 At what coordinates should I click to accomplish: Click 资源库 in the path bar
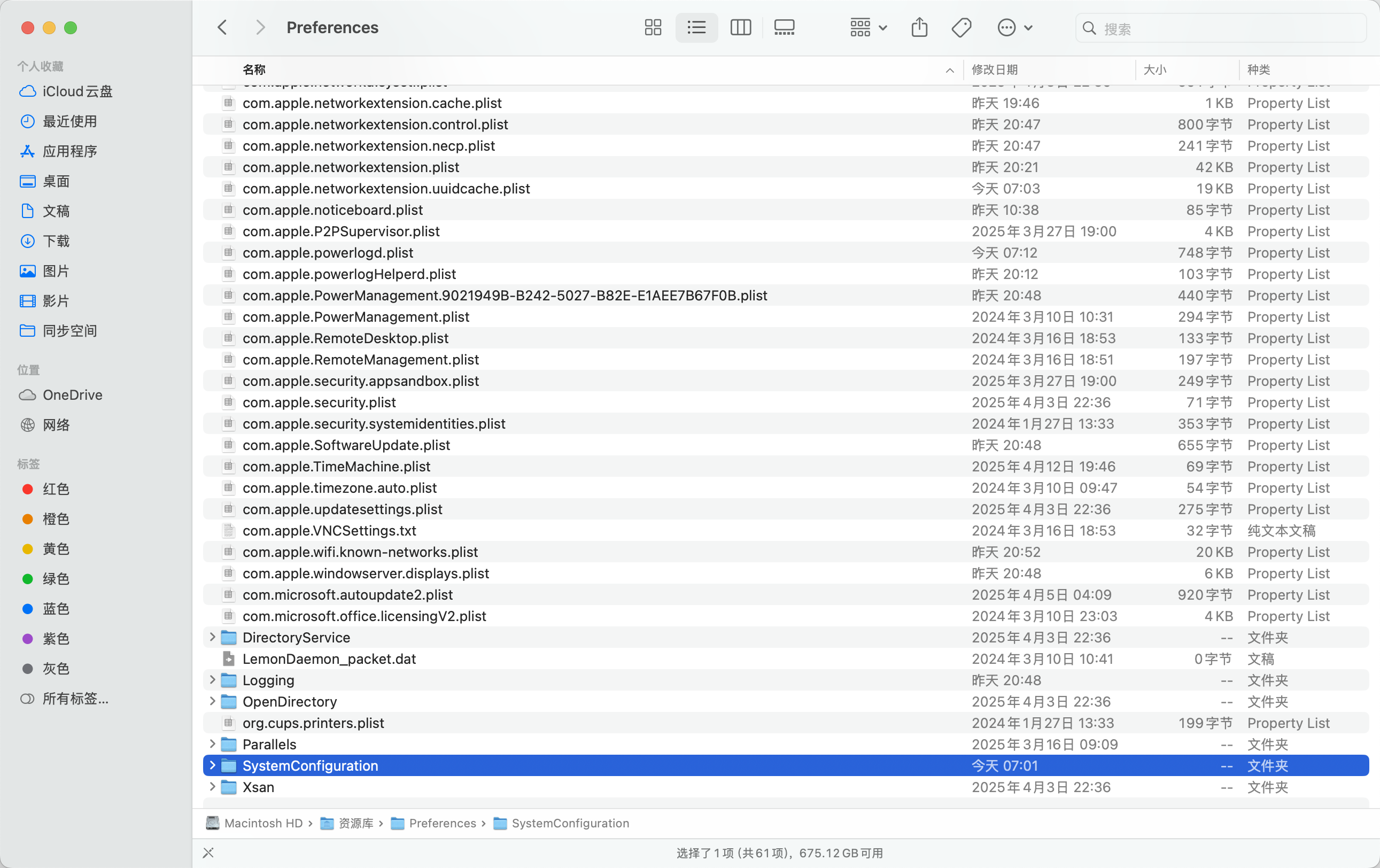click(355, 823)
